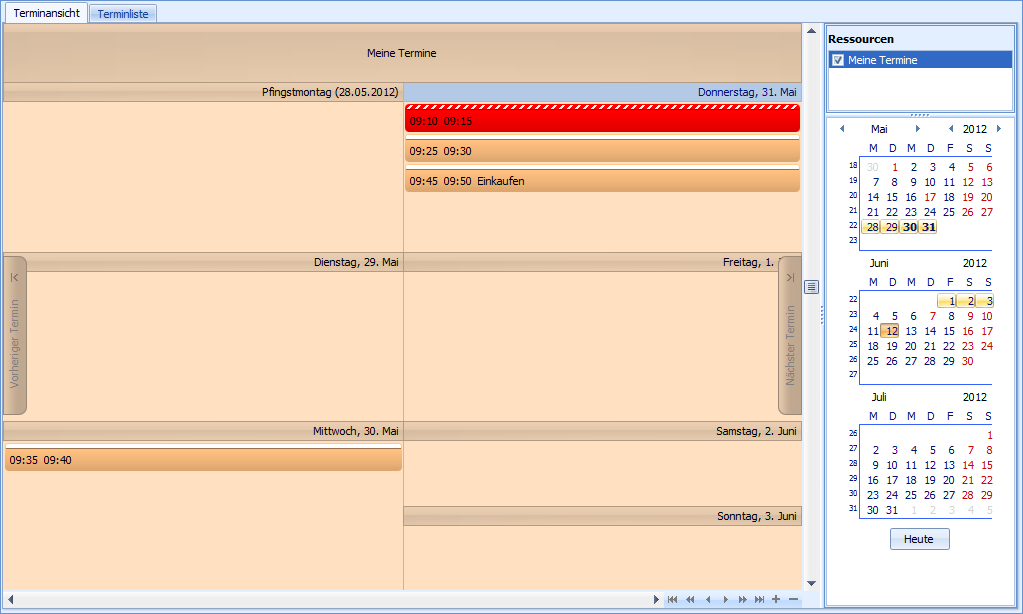Click previous single-arrow navigator icon
The height and width of the screenshot is (614, 1023).
click(708, 599)
